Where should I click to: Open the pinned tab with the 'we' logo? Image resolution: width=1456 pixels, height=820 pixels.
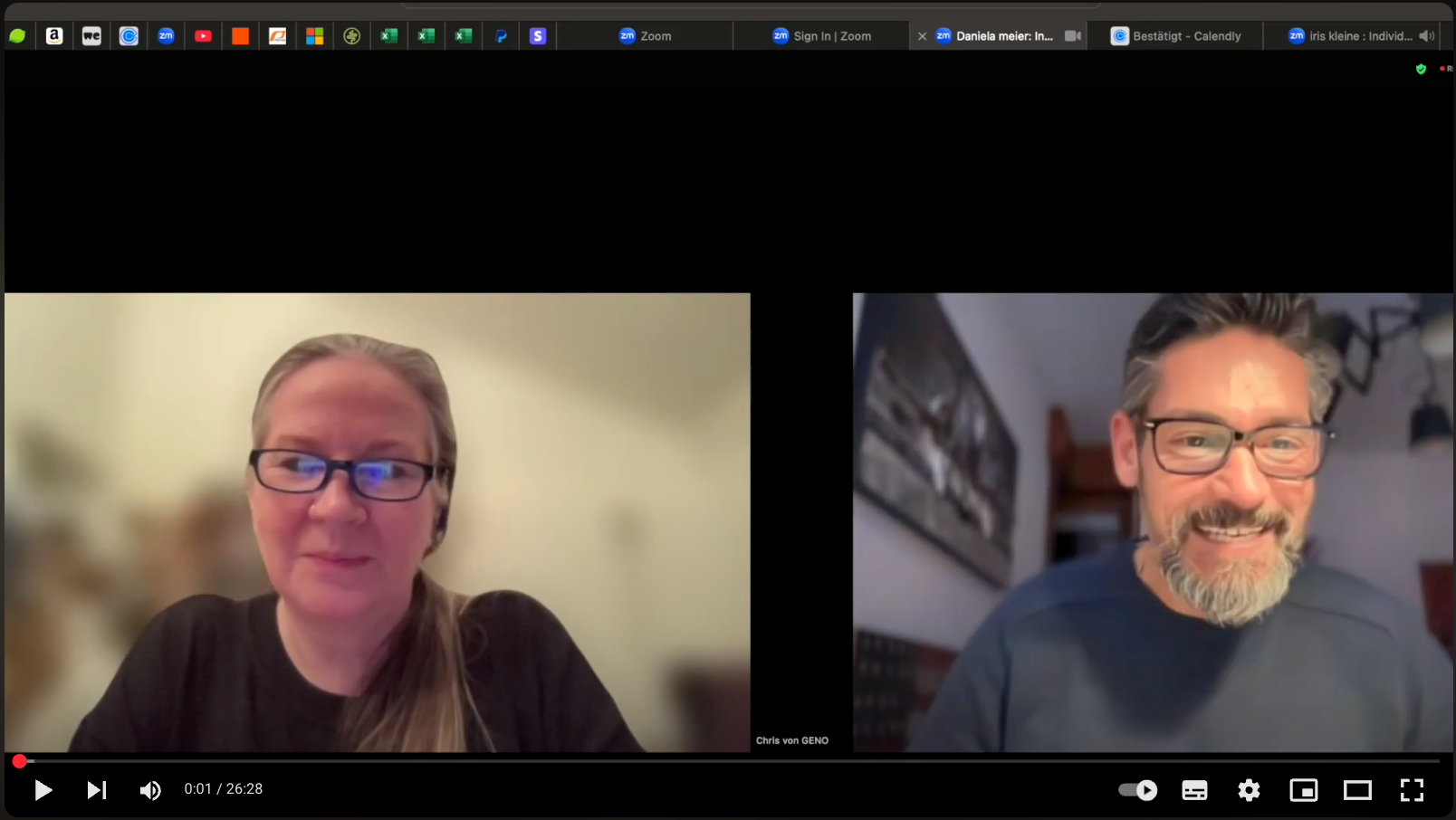pos(91,36)
